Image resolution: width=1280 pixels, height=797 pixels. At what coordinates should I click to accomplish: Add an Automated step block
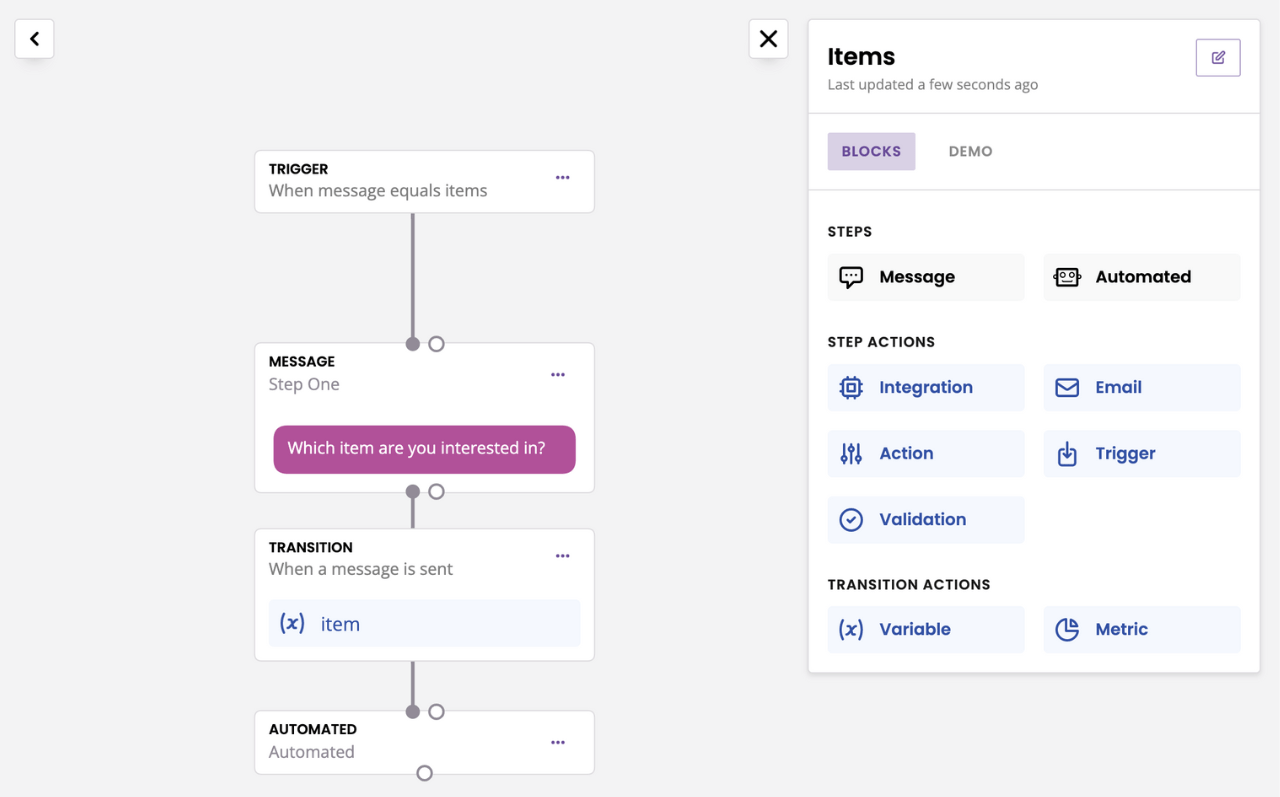click(x=1141, y=277)
